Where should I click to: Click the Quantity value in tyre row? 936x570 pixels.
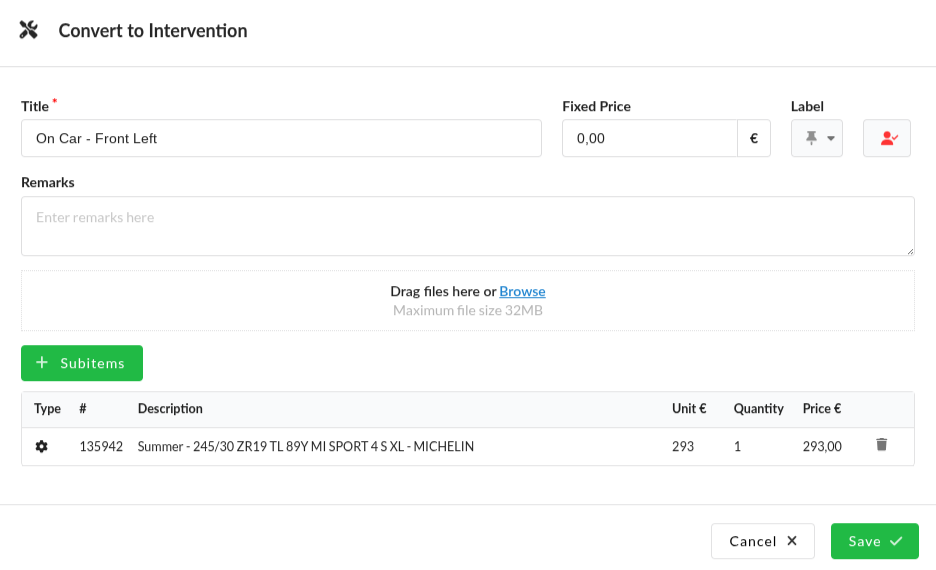point(737,447)
